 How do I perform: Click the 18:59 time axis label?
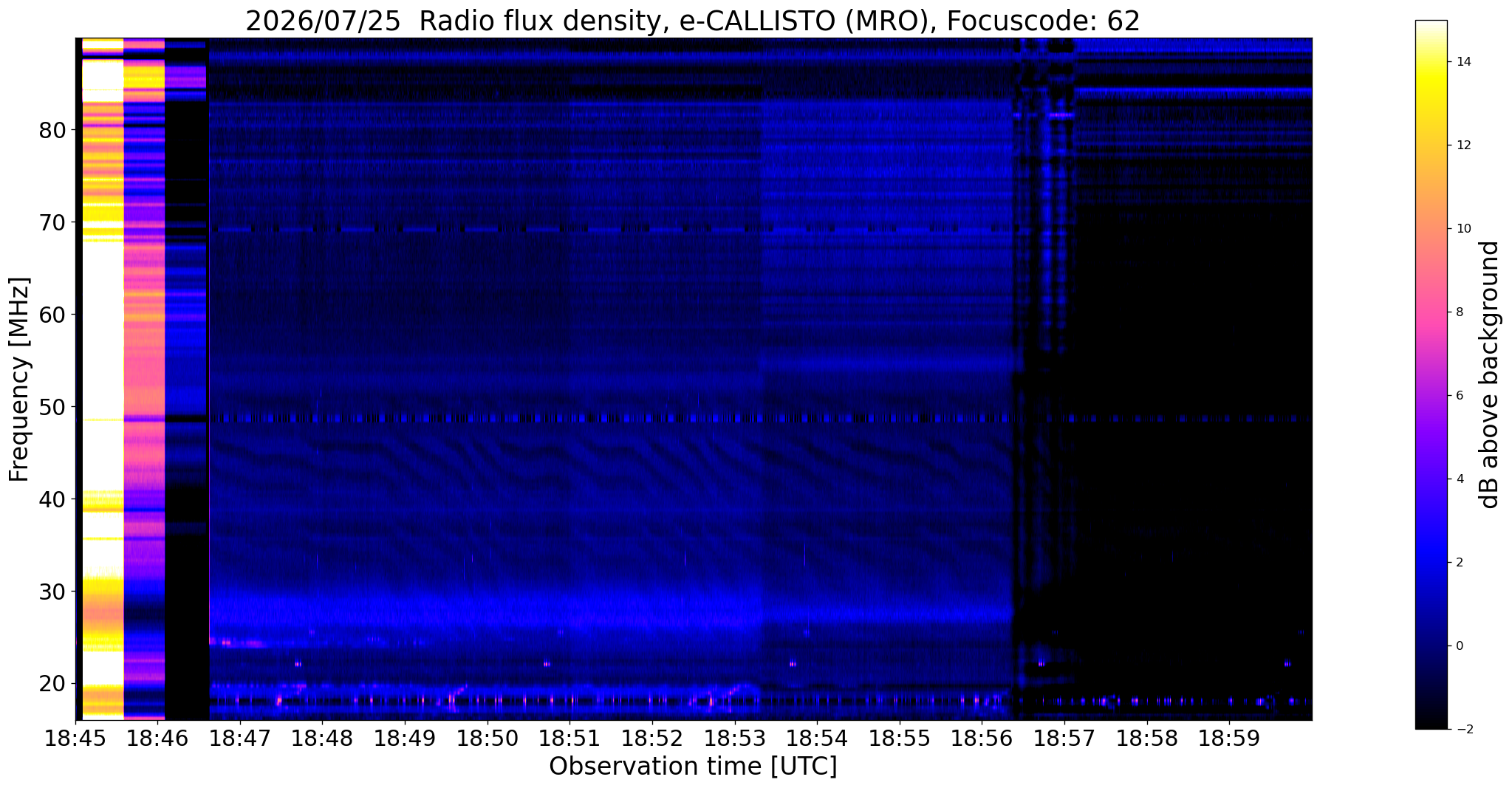tap(1229, 739)
